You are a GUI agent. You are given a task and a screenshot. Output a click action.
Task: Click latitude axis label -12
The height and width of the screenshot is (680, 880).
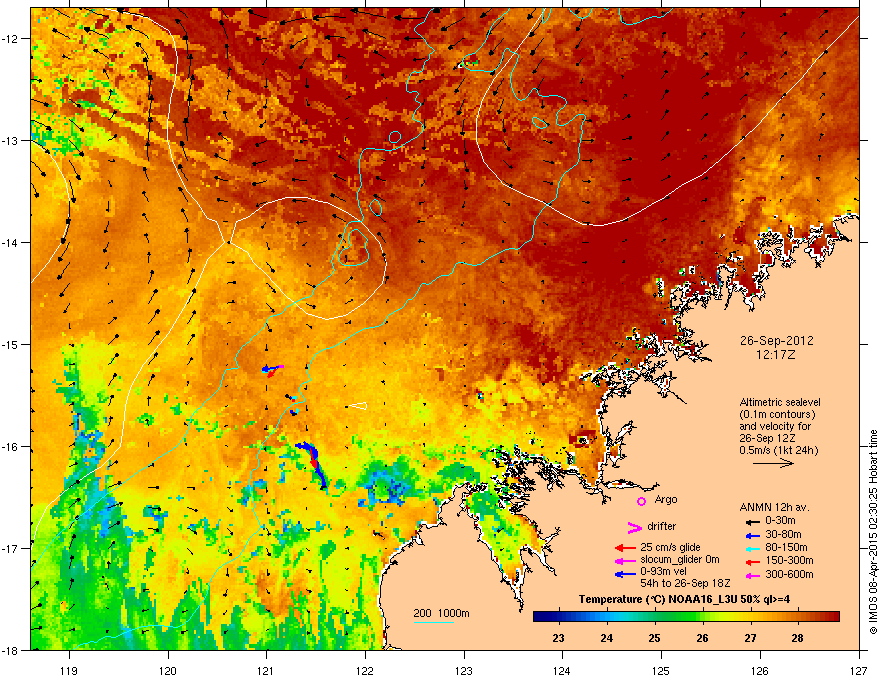[10, 39]
